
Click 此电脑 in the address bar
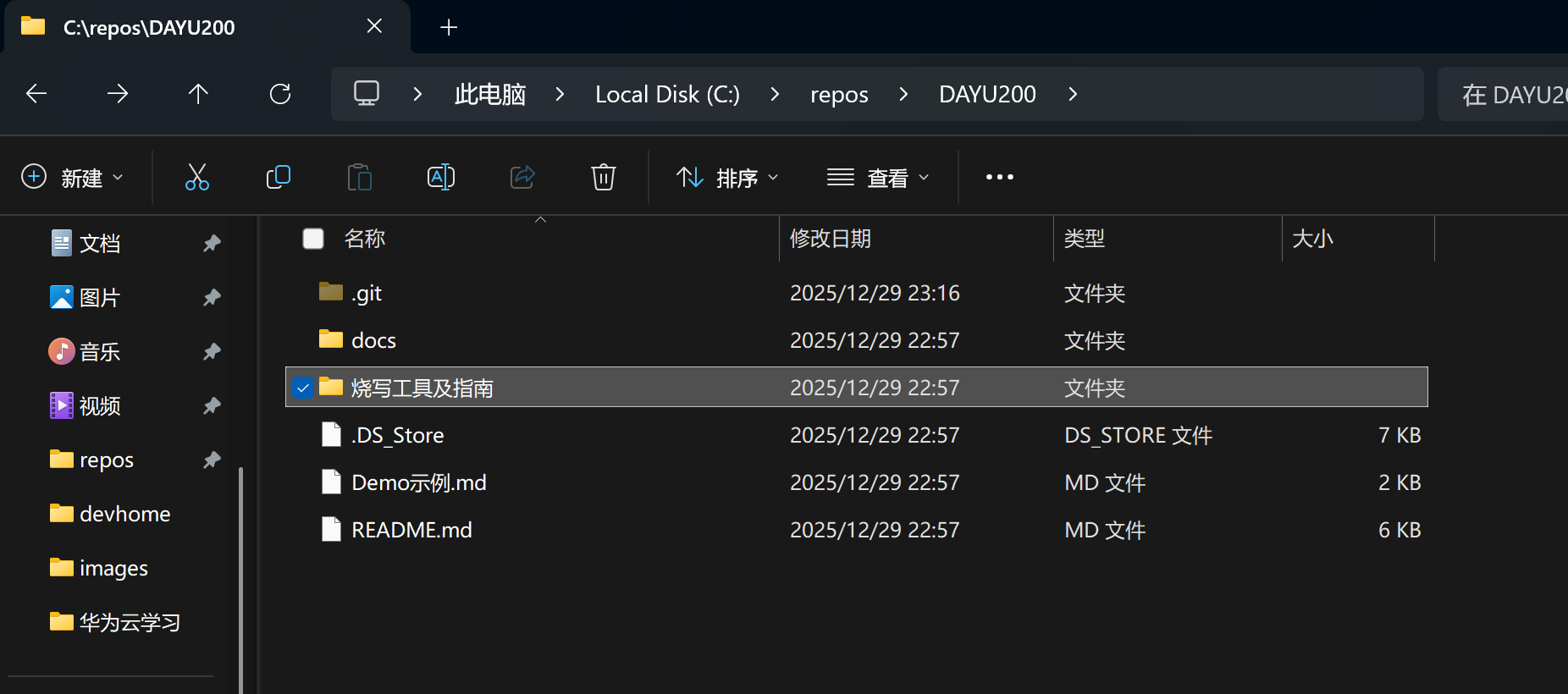pyautogui.click(x=490, y=94)
